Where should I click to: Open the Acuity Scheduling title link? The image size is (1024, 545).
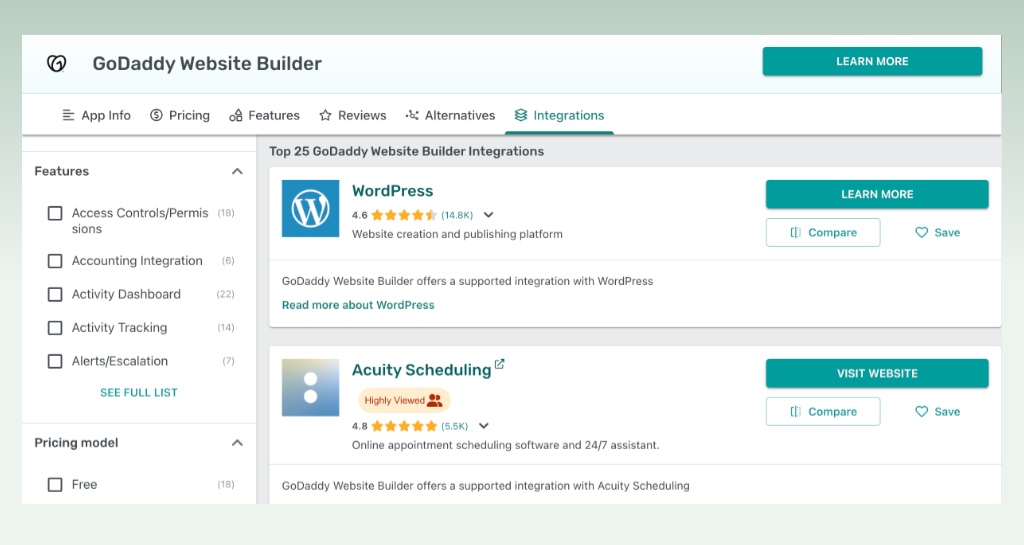(421, 370)
